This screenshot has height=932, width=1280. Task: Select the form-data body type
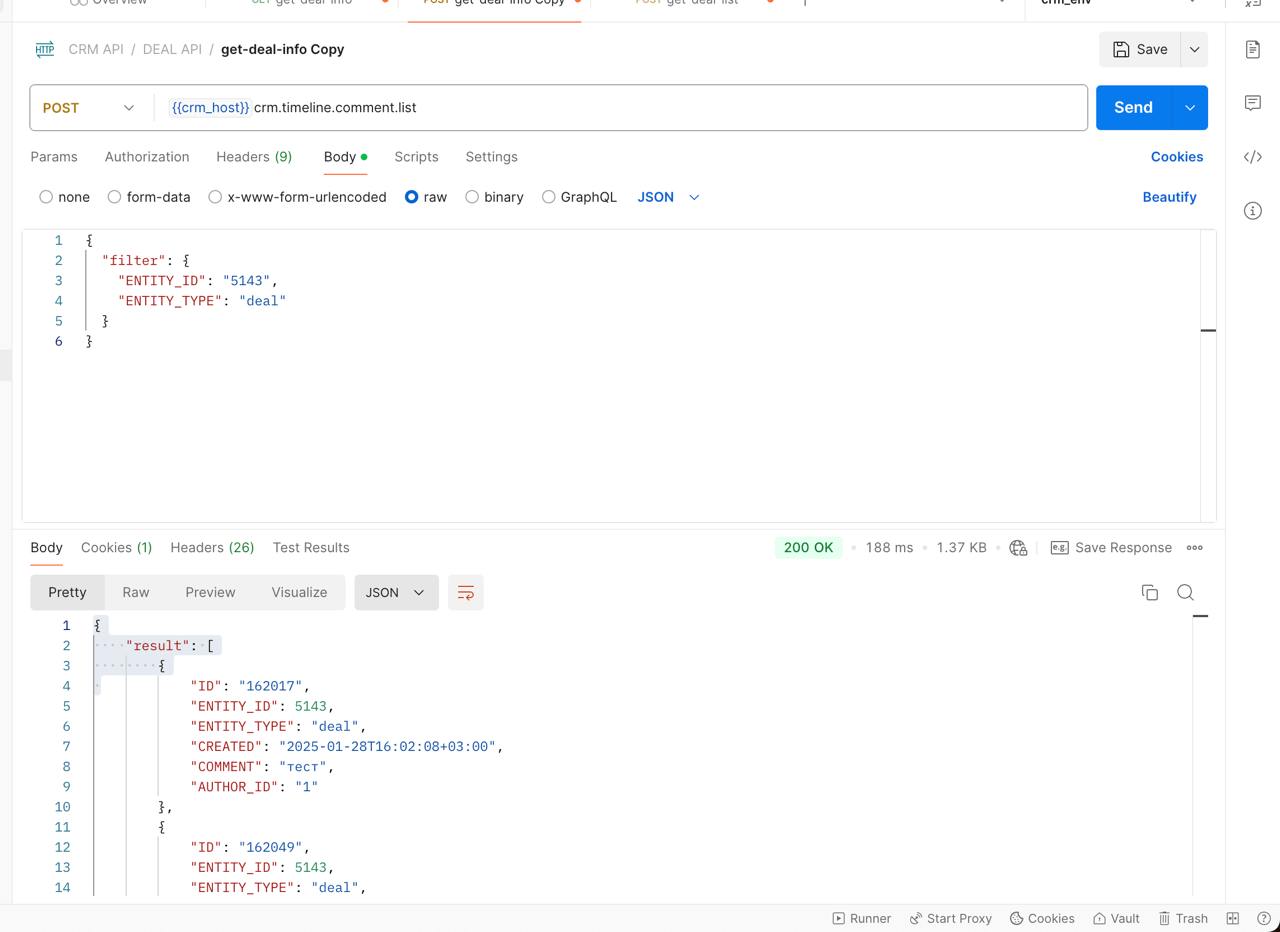115,197
